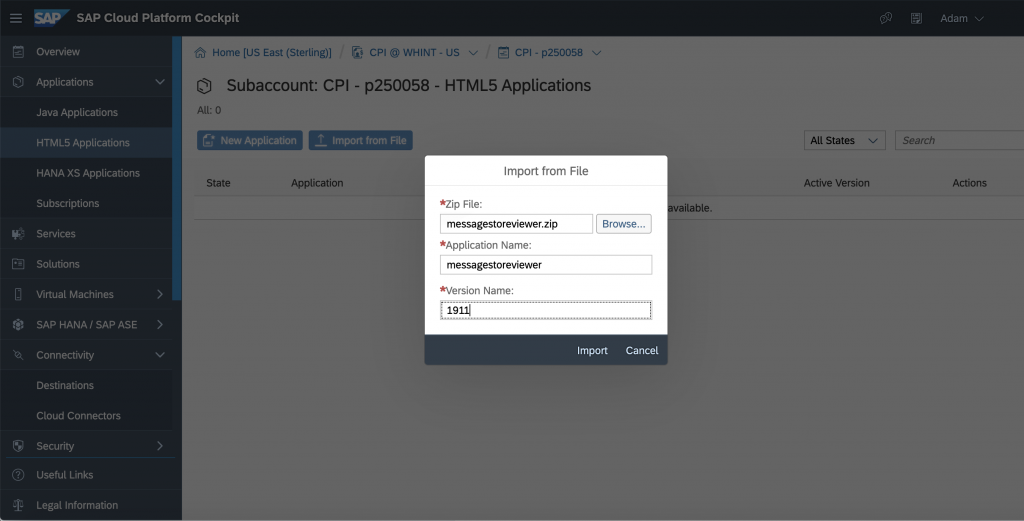Click the All: 0 count text

(x=209, y=110)
